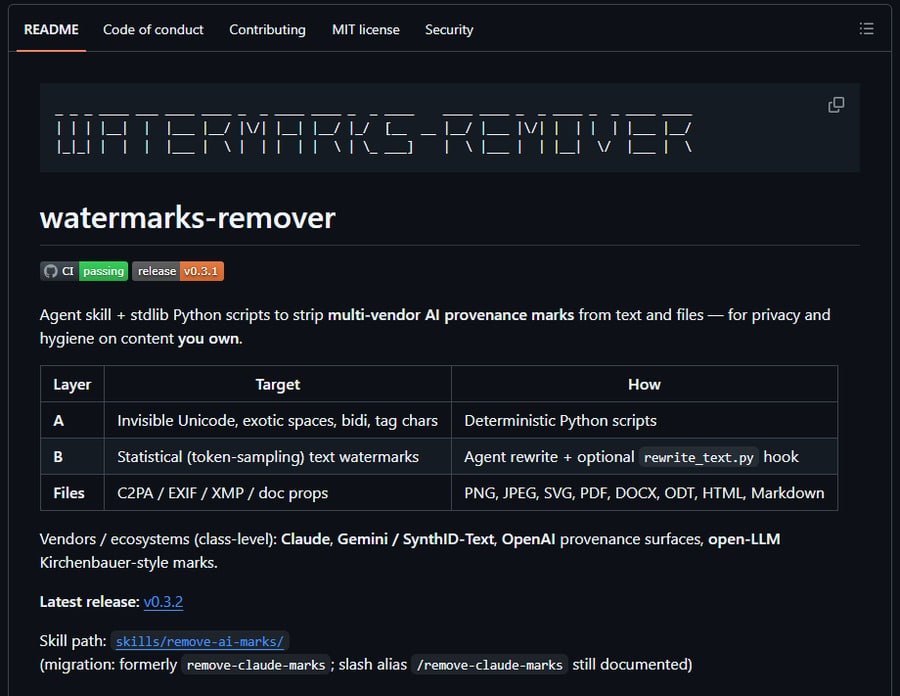Viewport: 900px width, 696px height.
Task: Click 'Statistical (token-sampling) text watermarks' cell
Action: pos(278,457)
